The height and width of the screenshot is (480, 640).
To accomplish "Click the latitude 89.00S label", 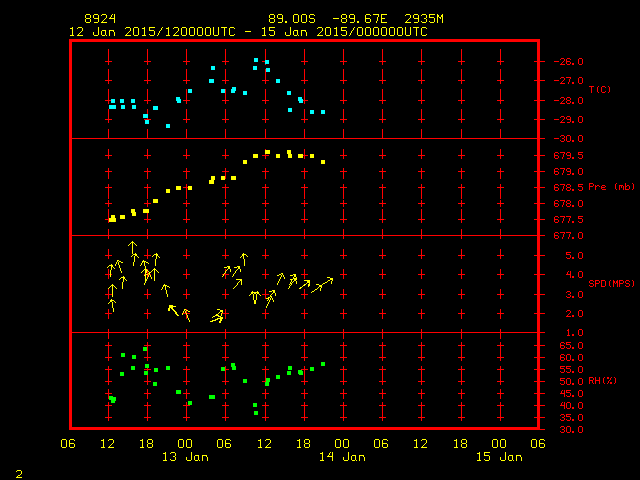I will [x=292, y=19].
